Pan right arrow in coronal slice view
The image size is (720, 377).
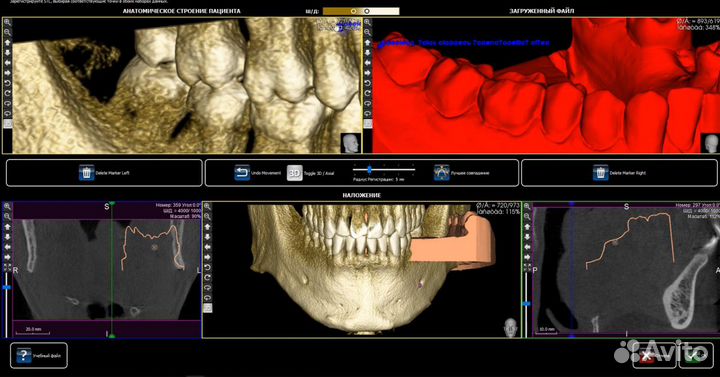point(7,257)
